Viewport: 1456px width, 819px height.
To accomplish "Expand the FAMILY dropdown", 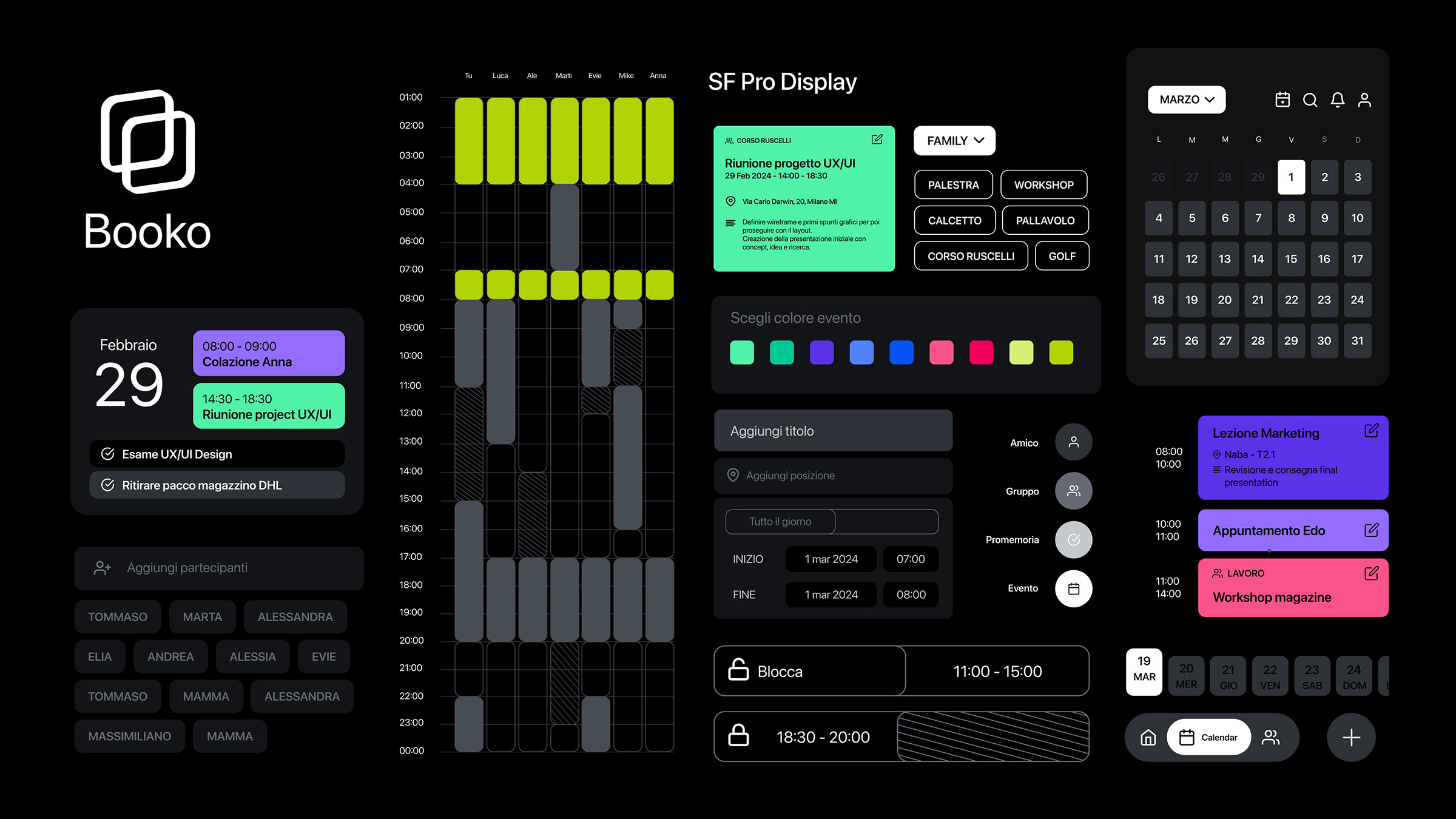I will point(954,141).
